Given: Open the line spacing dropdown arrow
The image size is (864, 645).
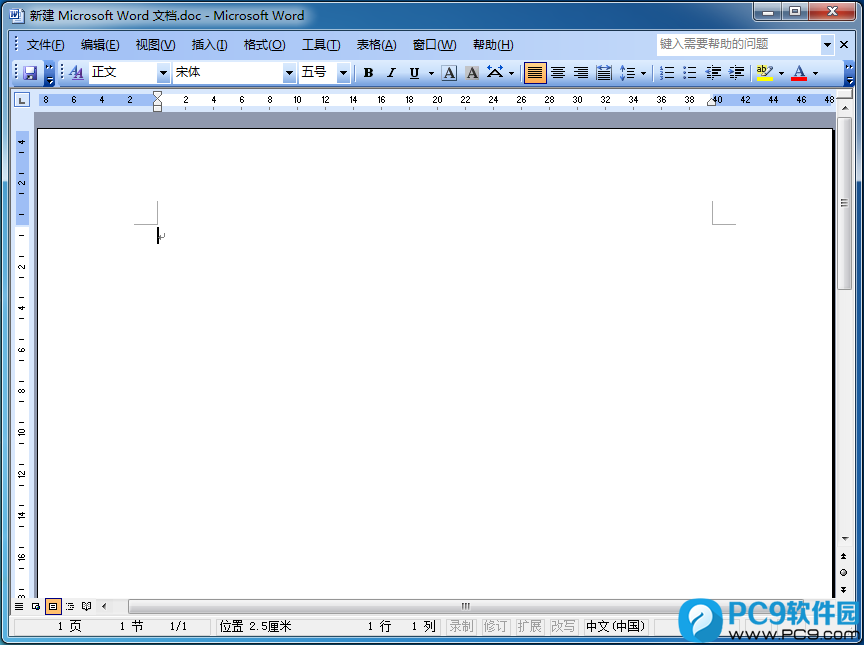Looking at the screenshot, I should [643, 73].
